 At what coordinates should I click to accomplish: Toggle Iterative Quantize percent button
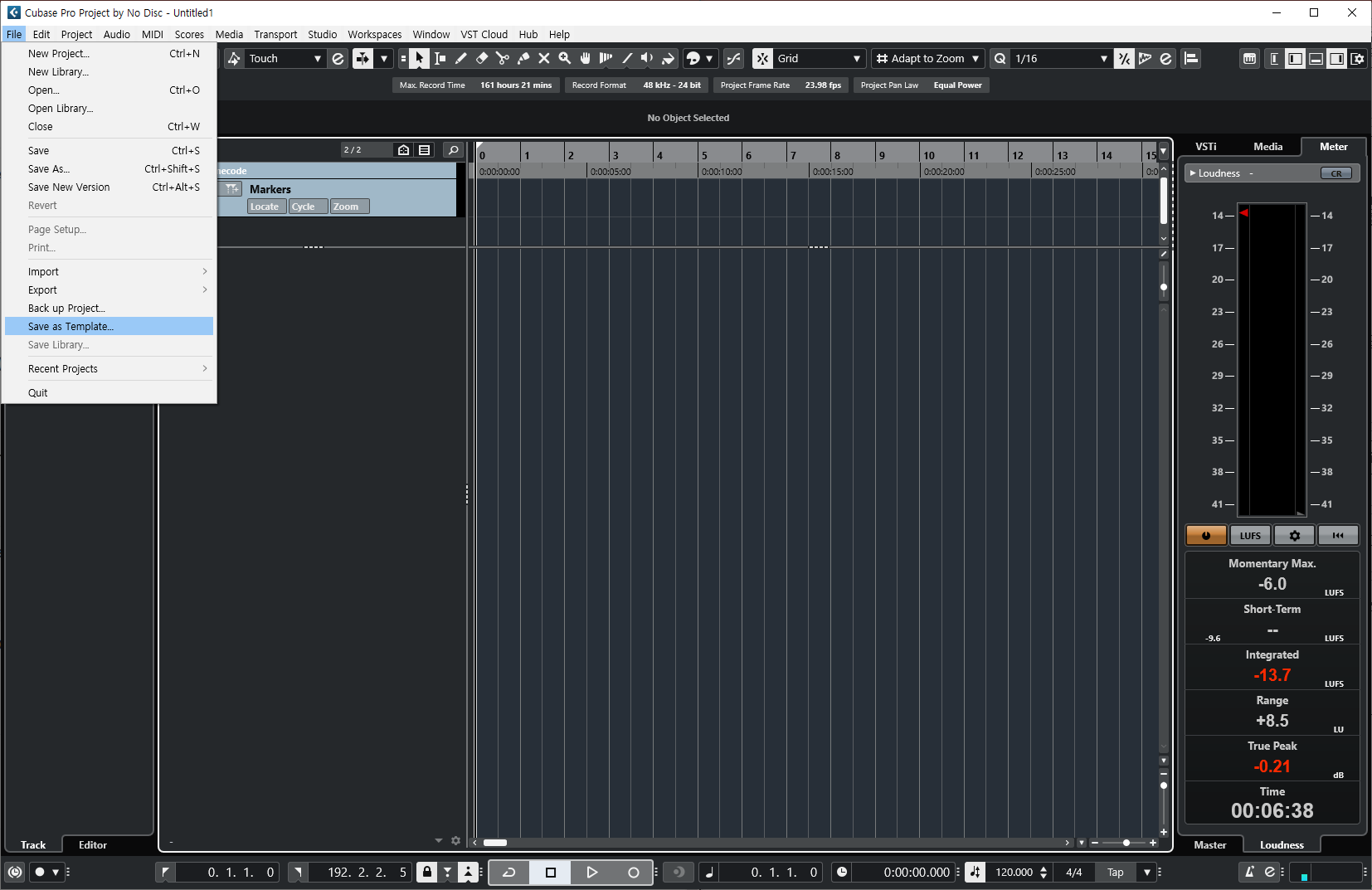click(x=1124, y=58)
